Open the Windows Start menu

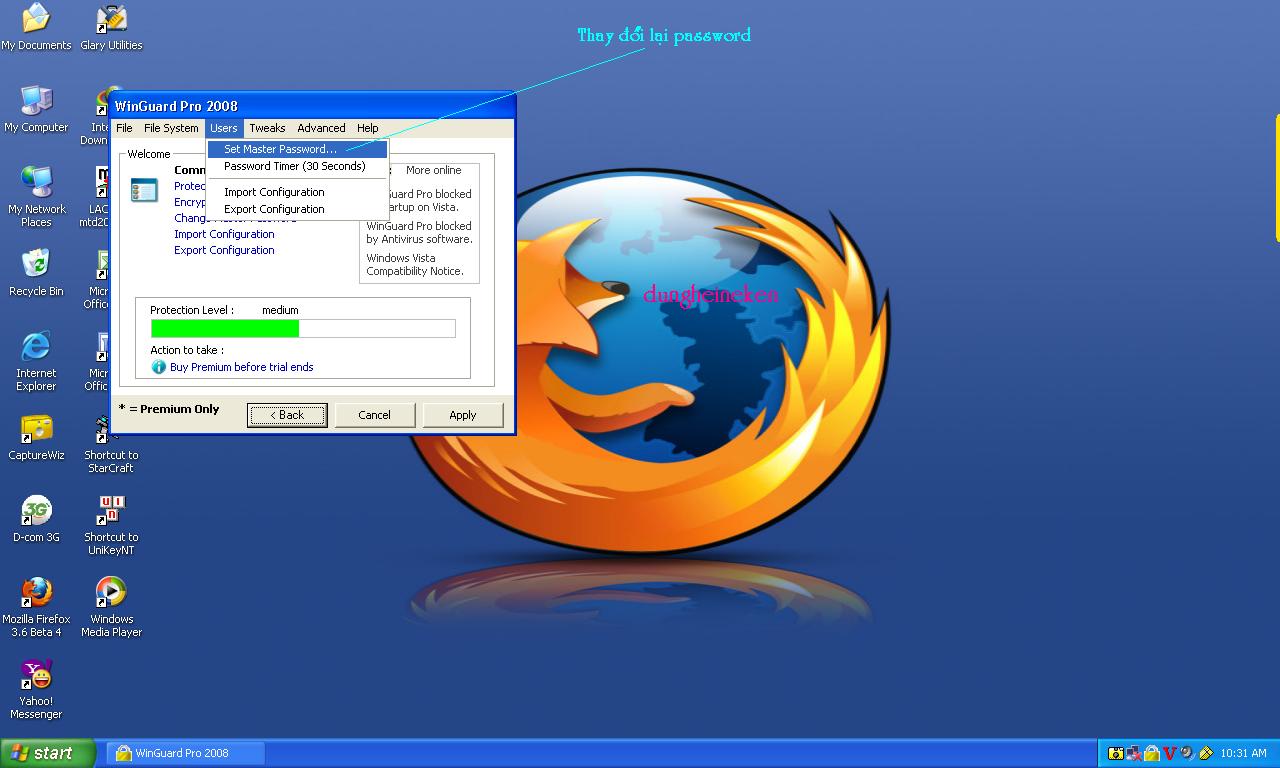click(x=48, y=753)
